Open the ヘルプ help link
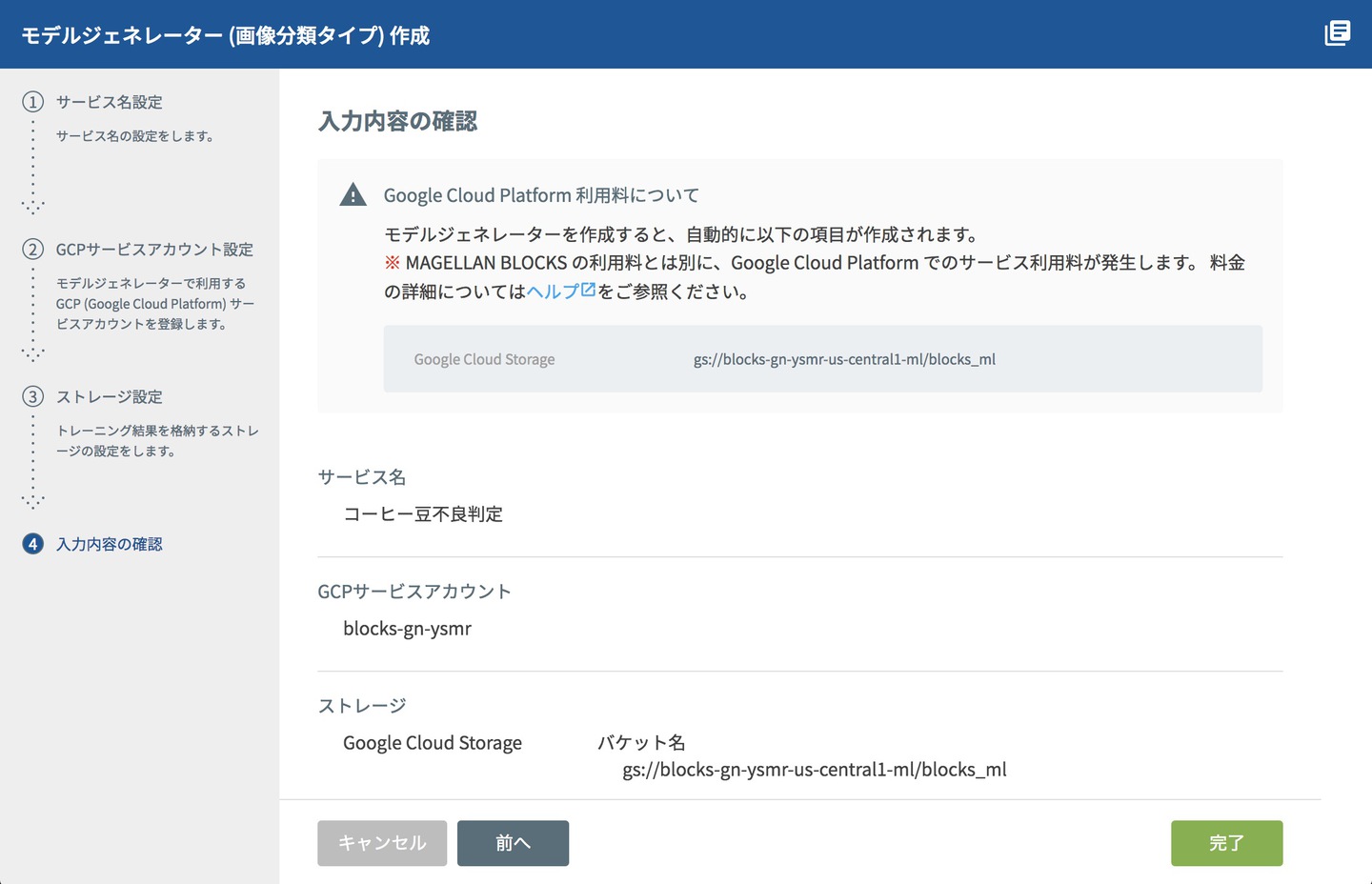1372x884 pixels. click(x=561, y=291)
